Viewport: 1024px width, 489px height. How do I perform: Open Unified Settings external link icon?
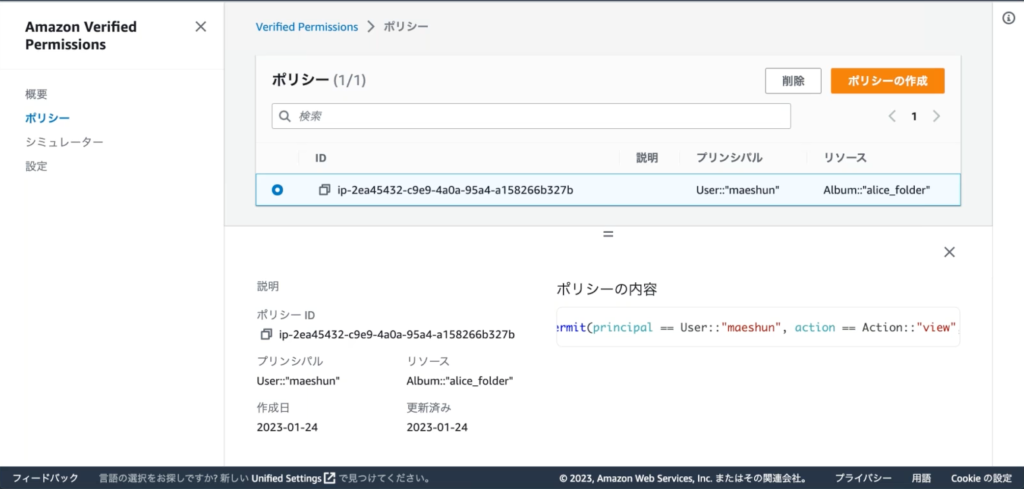click(329, 478)
